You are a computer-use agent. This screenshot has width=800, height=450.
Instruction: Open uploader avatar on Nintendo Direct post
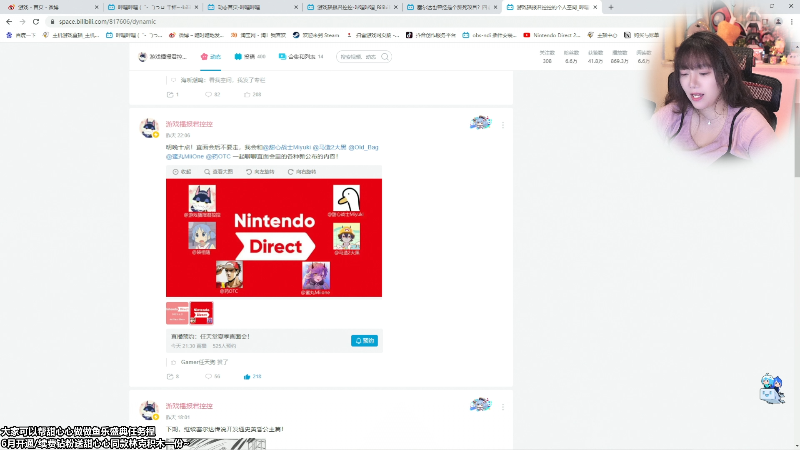coord(149,128)
